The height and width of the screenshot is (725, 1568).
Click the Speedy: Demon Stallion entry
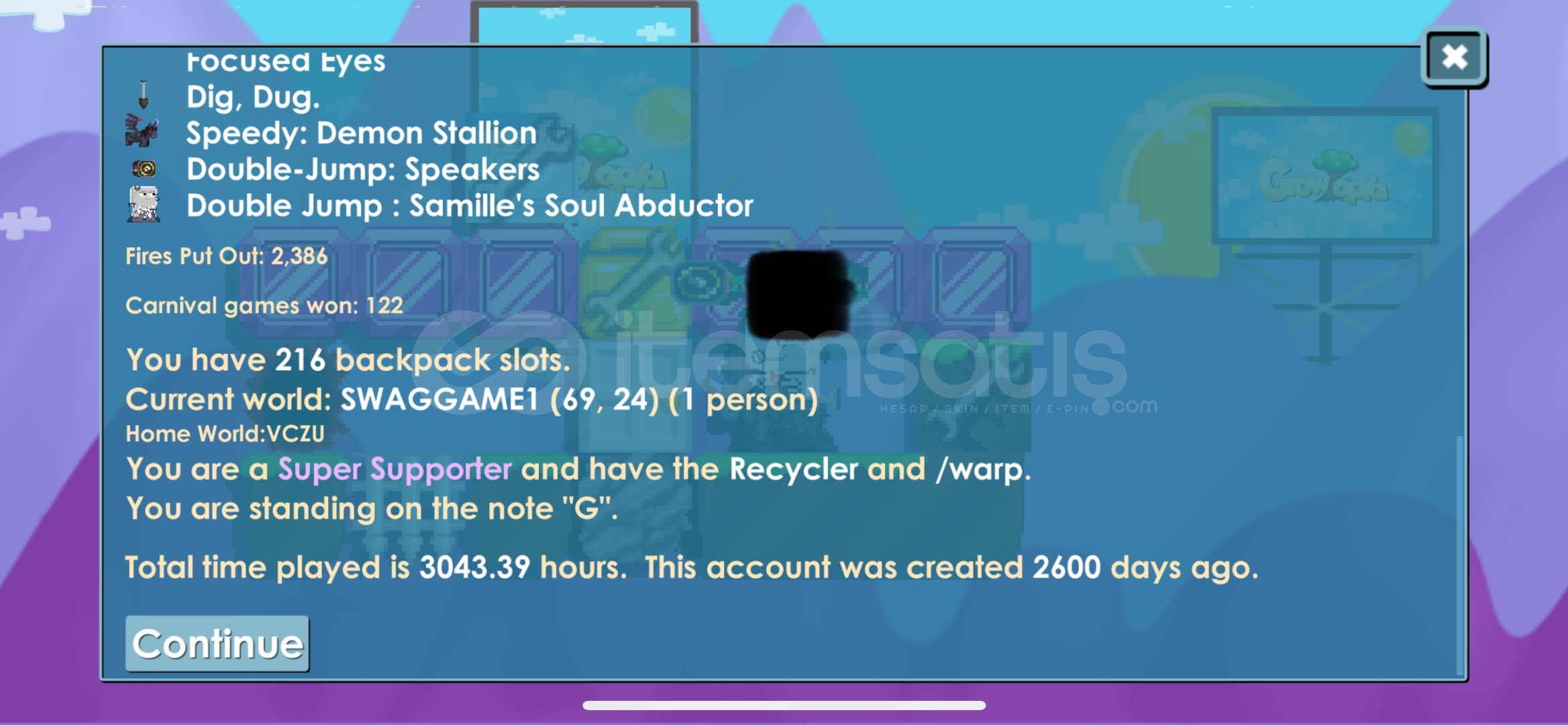(361, 133)
